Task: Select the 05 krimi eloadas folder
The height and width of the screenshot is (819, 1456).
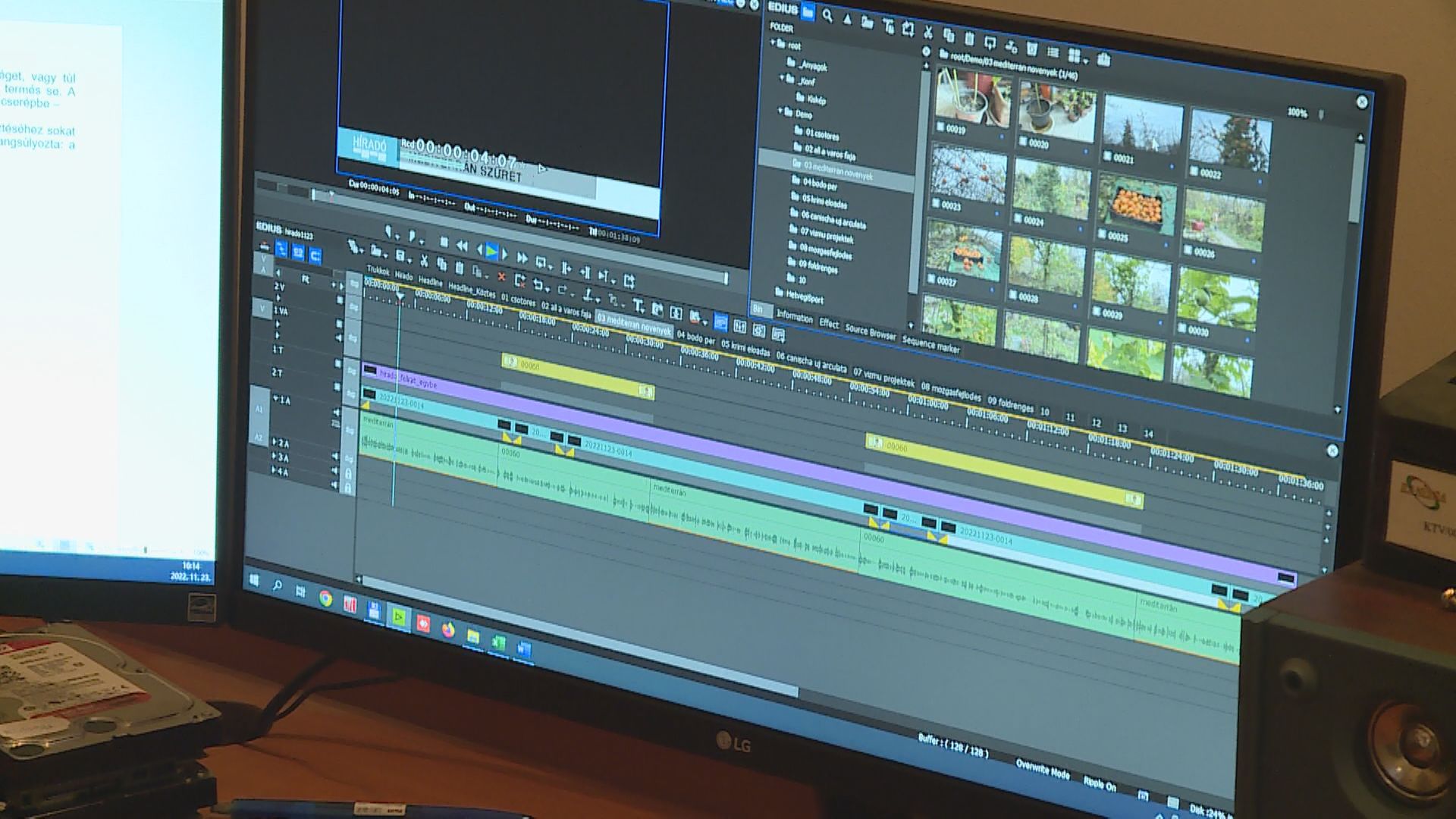Action: point(819,202)
